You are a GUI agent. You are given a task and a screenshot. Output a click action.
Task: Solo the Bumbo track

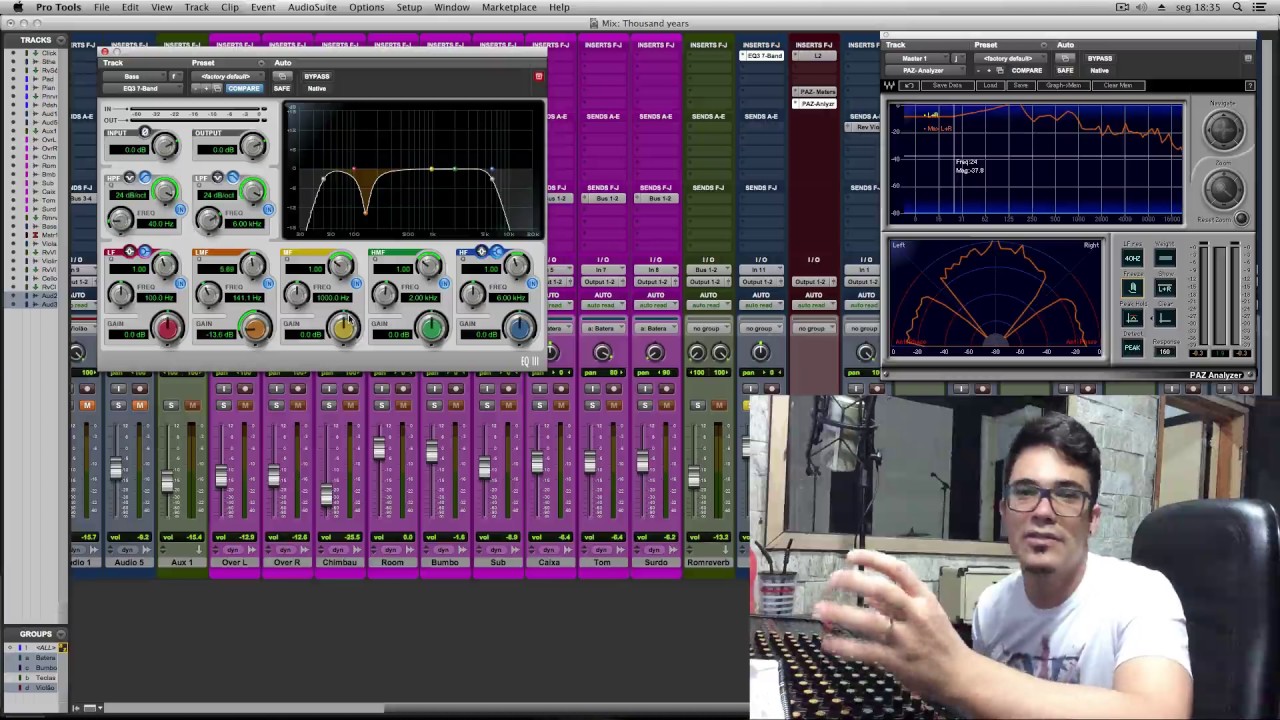point(434,405)
